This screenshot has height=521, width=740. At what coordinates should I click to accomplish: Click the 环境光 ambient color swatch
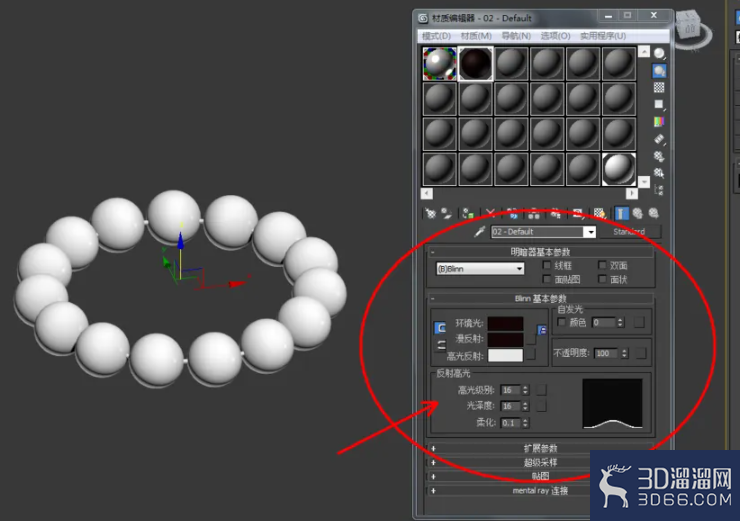(x=505, y=323)
